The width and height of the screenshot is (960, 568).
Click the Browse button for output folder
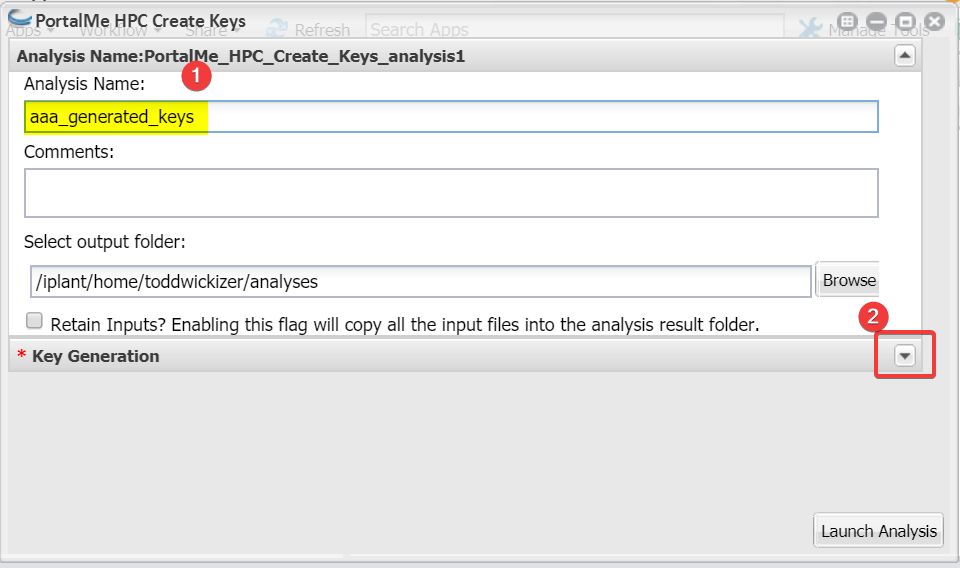pos(849,280)
